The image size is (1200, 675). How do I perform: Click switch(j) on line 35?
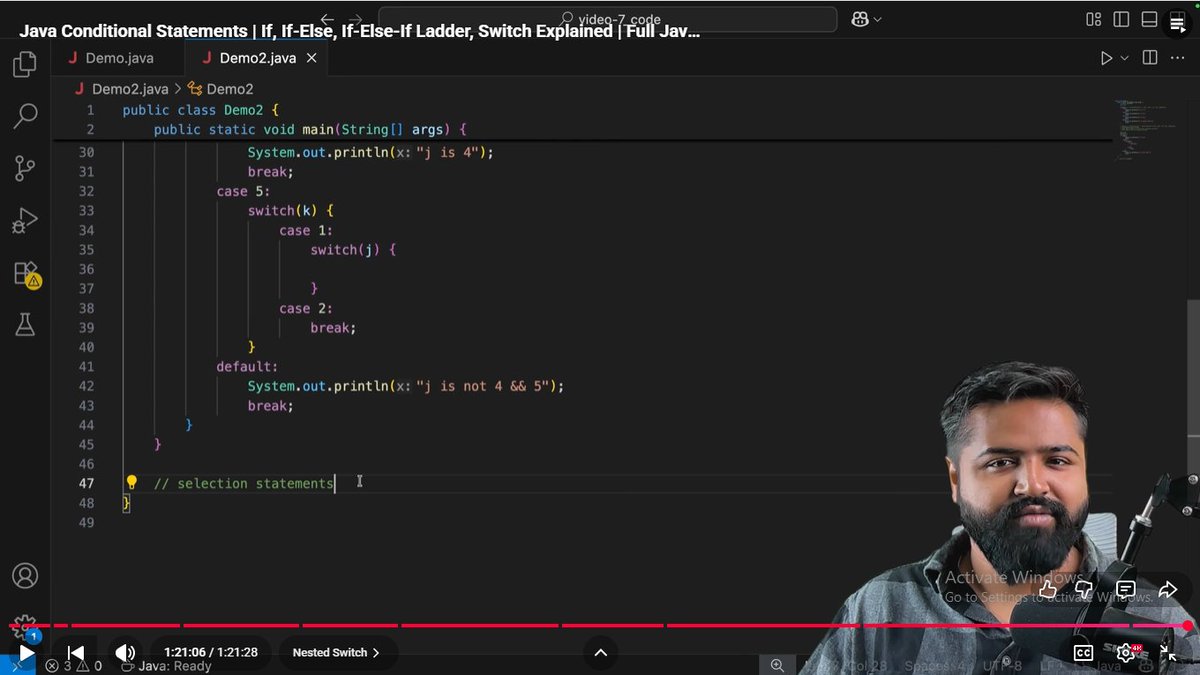pos(353,250)
